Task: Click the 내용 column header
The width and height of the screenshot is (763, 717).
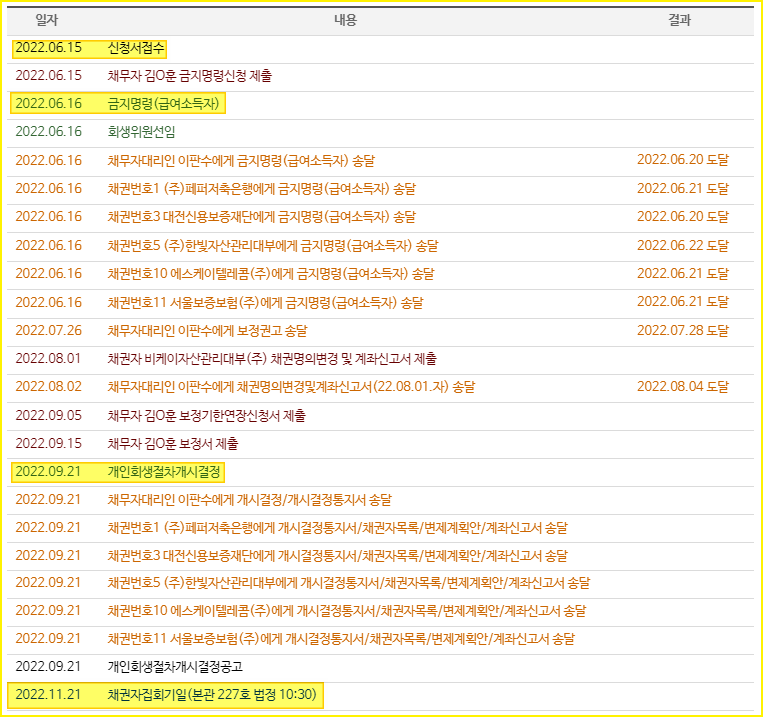Action: click(x=345, y=20)
